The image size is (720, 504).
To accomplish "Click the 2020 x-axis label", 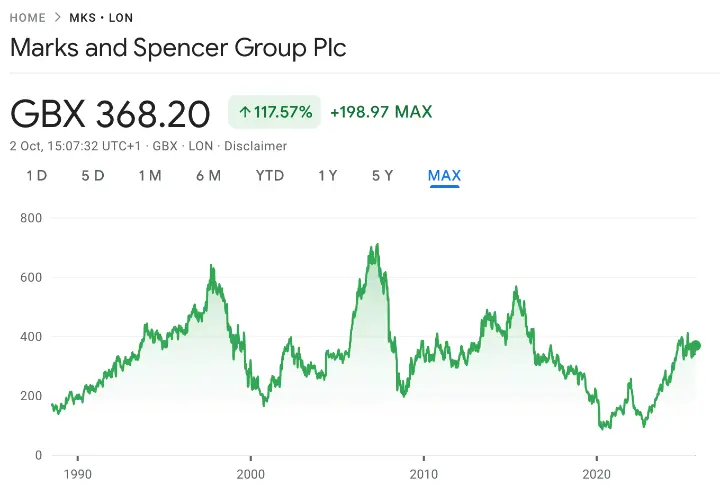I will 596,474.
